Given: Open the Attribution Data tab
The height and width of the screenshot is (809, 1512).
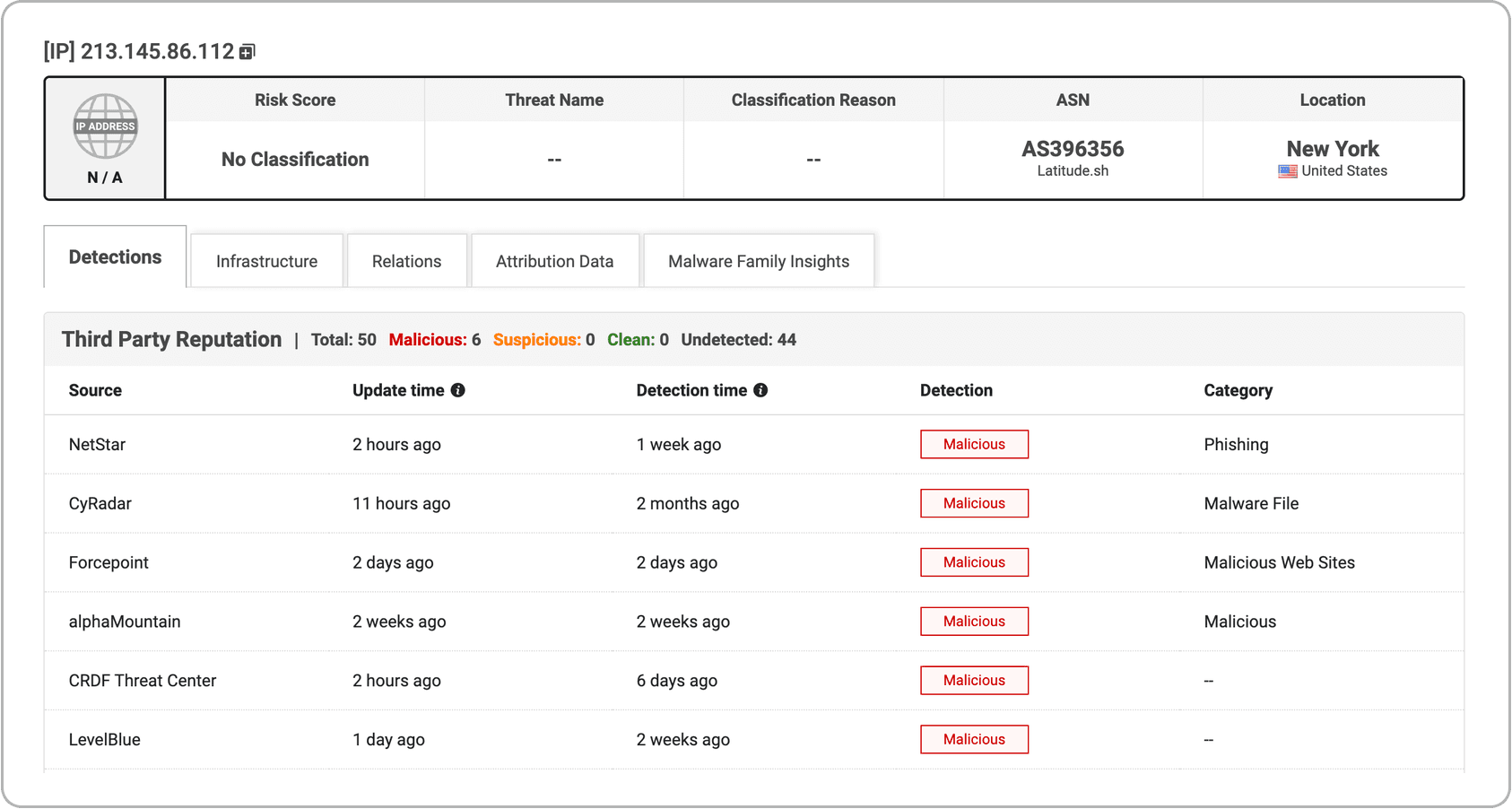Looking at the screenshot, I should pos(554,261).
